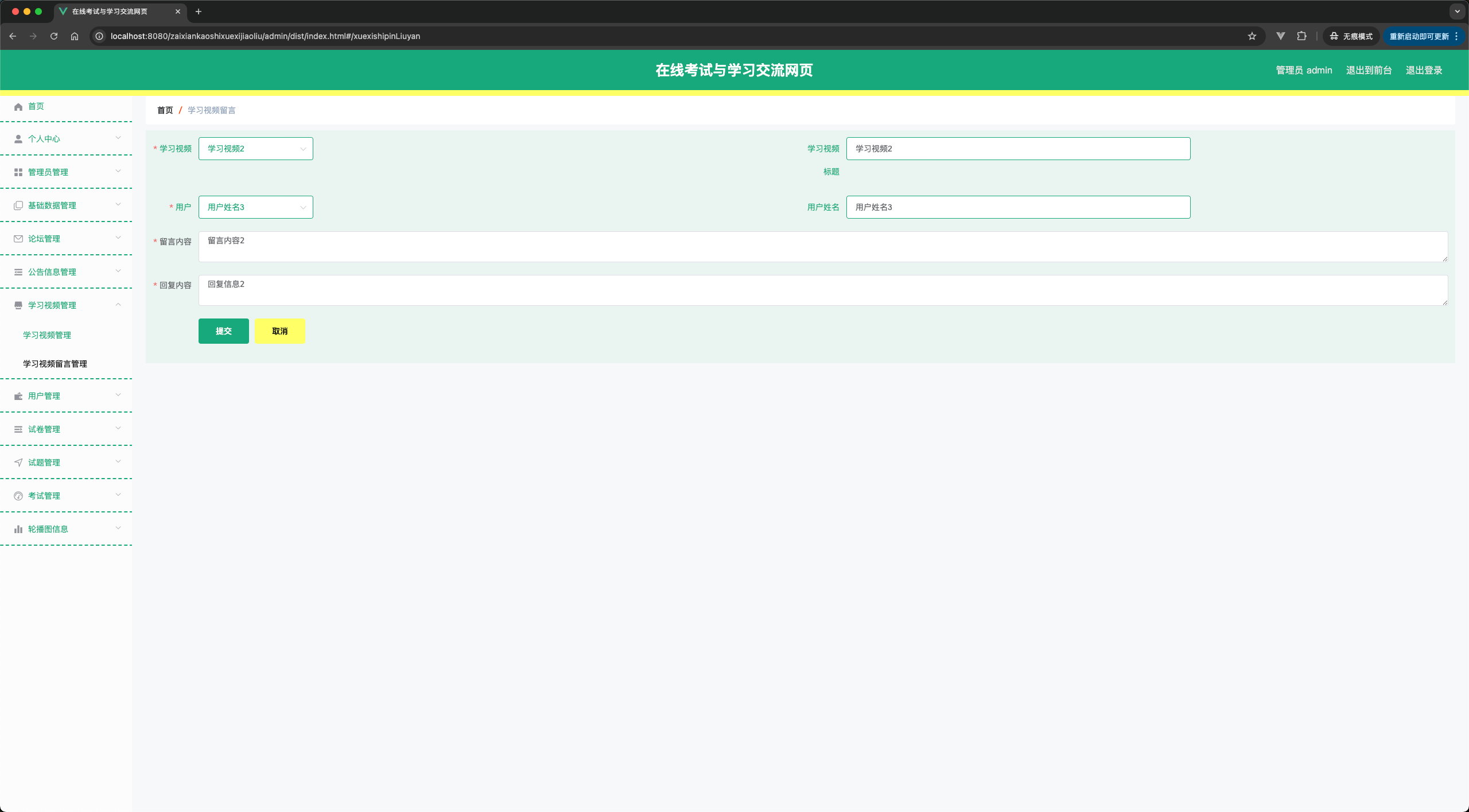Open the 学习视频管理 submenu item
This screenshot has height=812, width=1469.
tap(47, 335)
